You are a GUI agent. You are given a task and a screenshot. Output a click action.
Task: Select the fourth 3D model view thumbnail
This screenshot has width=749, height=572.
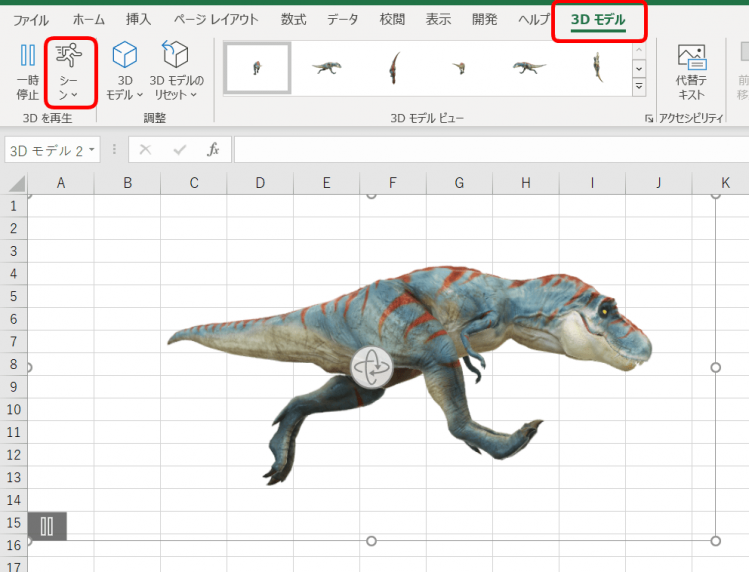(461, 68)
